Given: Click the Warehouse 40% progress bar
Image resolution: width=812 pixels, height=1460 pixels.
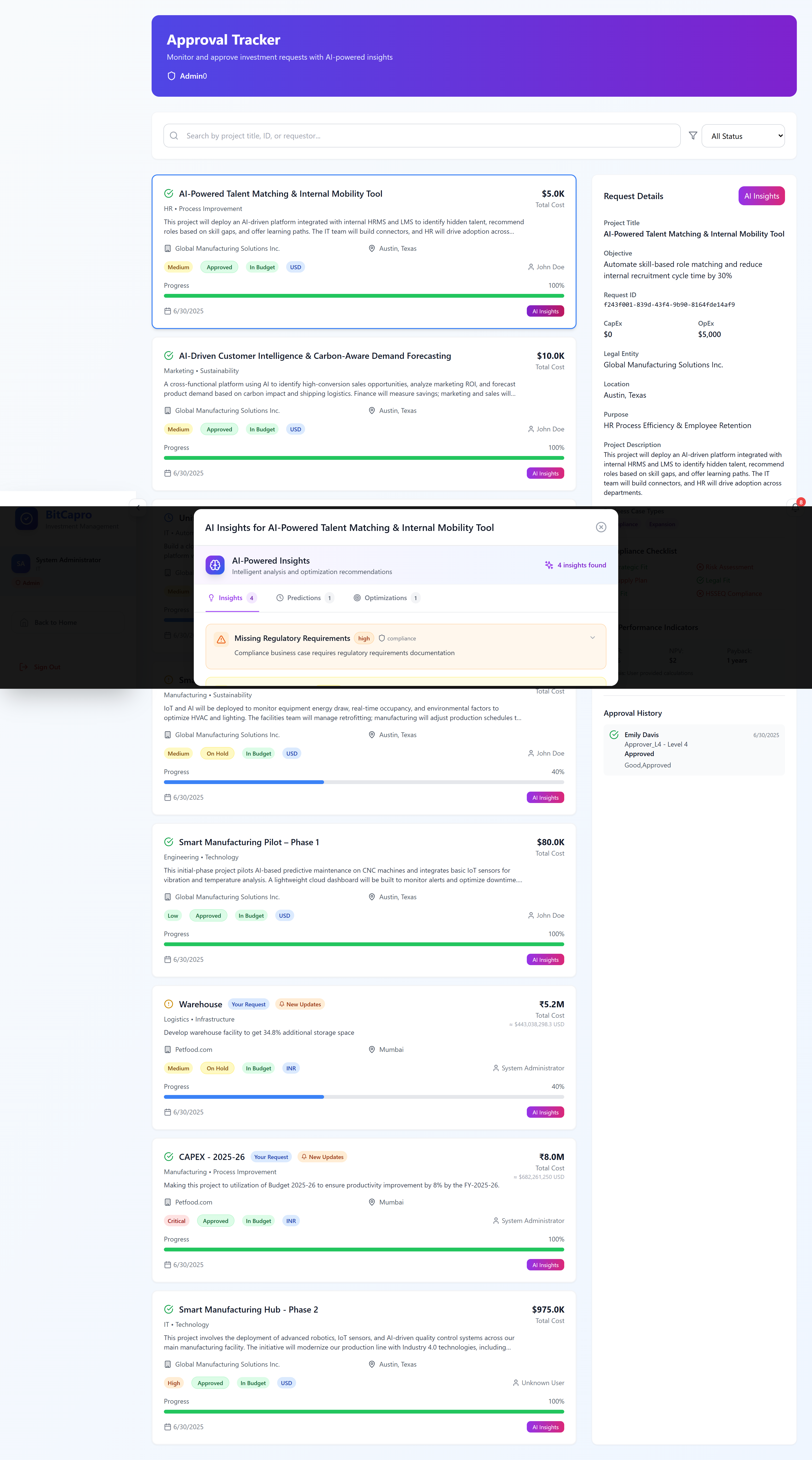Looking at the screenshot, I should pos(364,1097).
